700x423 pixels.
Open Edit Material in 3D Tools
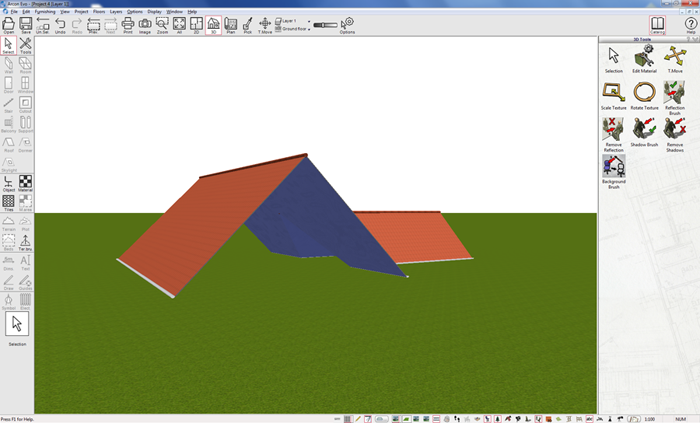coord(644,59)
